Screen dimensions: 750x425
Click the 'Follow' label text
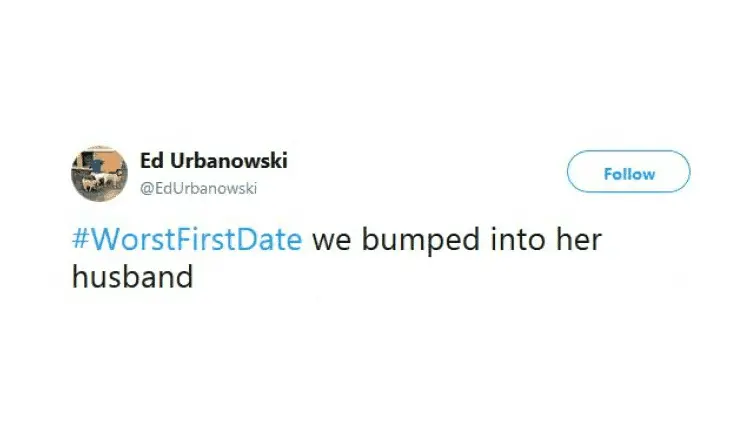pyautogui.click(x=629, y=173)
